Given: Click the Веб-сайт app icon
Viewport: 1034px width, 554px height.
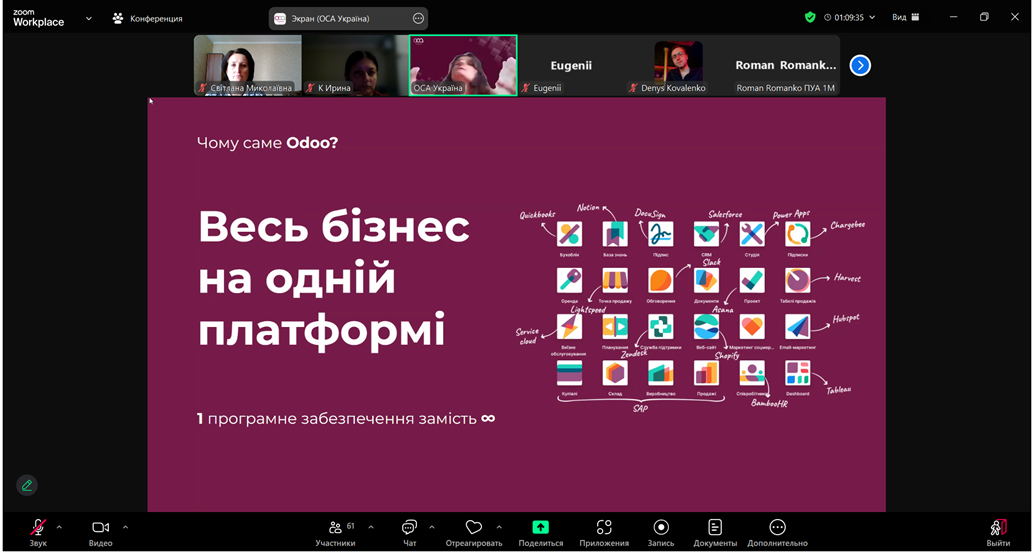Looking at the screenshot, I should coord(706,326).
